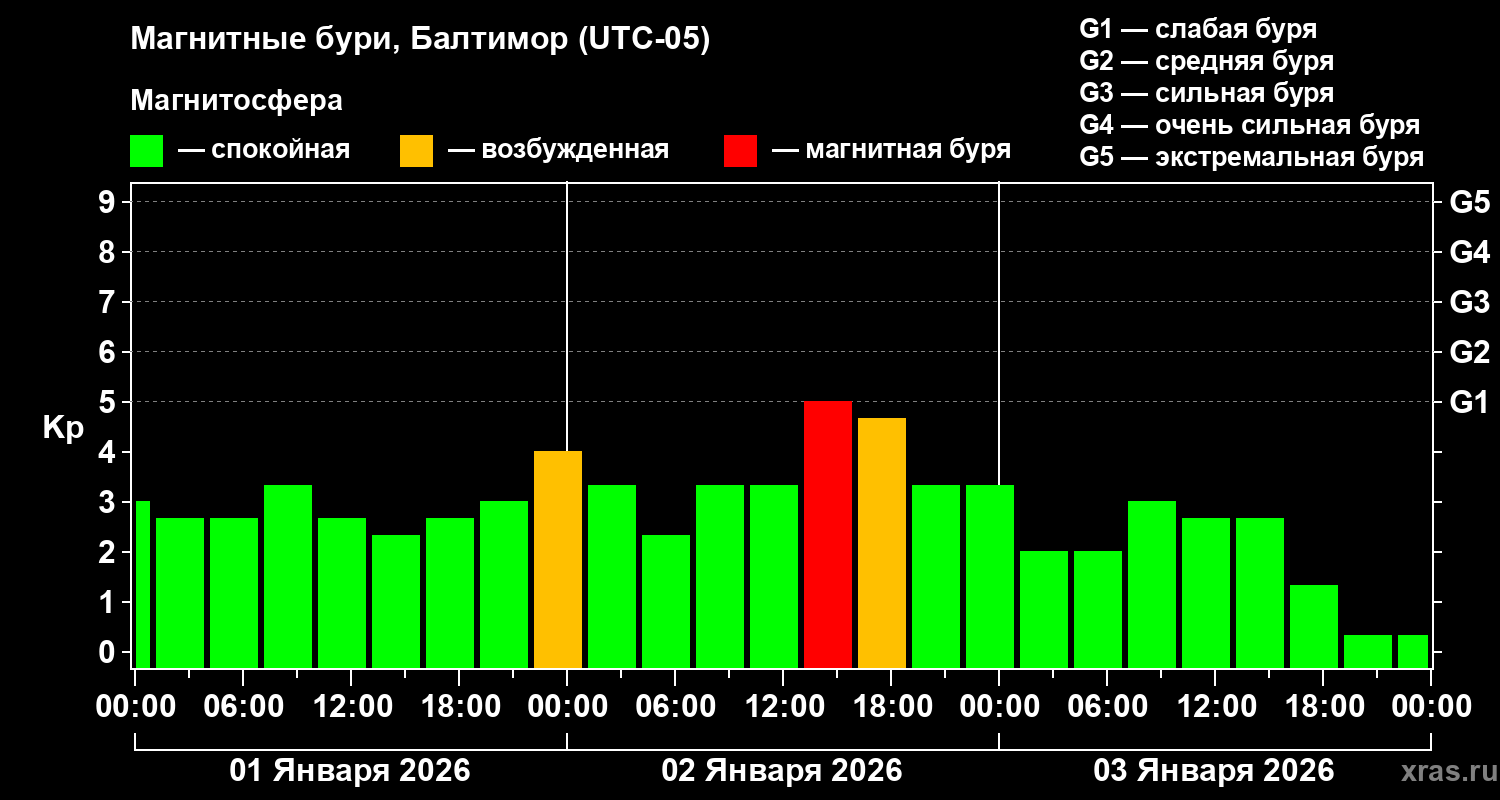1500x800 pixels.
Task: Click the orange 'возбужденная' legend swatch
Action: [416, 151]
